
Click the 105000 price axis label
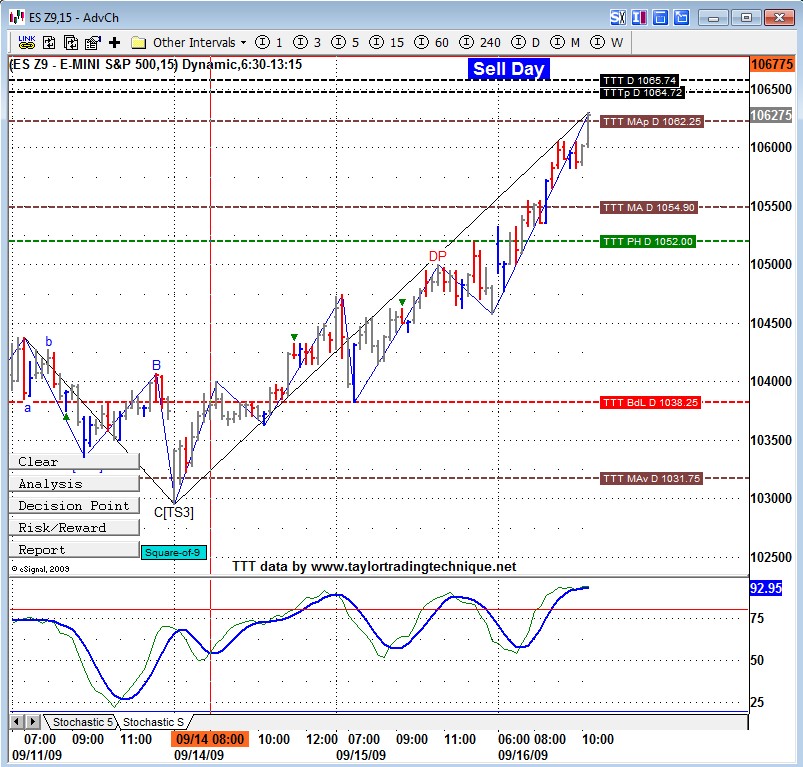[x=771, y=264]
